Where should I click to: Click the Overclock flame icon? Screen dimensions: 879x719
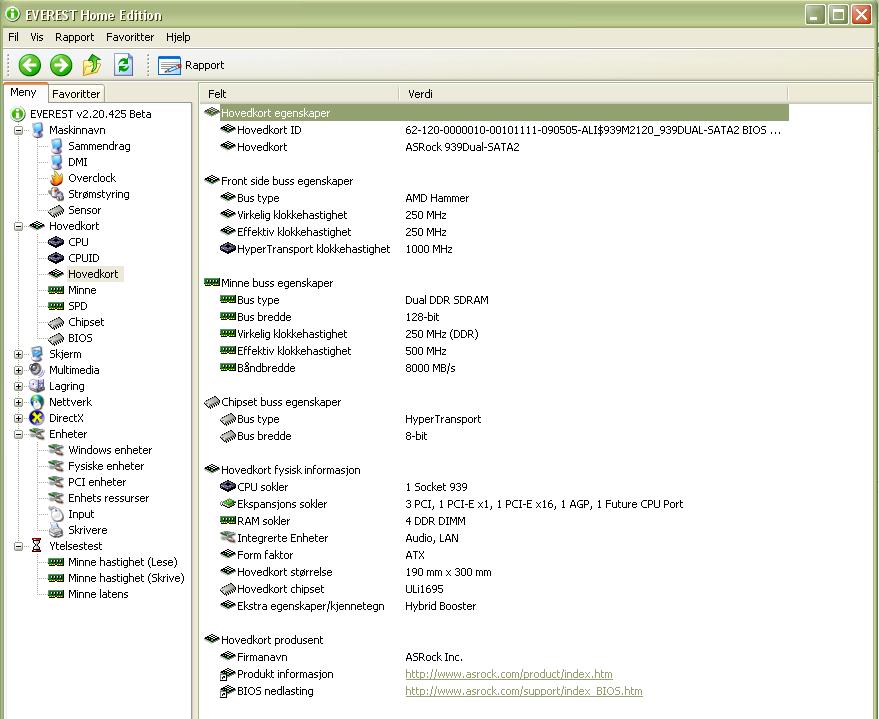point(56,178)
